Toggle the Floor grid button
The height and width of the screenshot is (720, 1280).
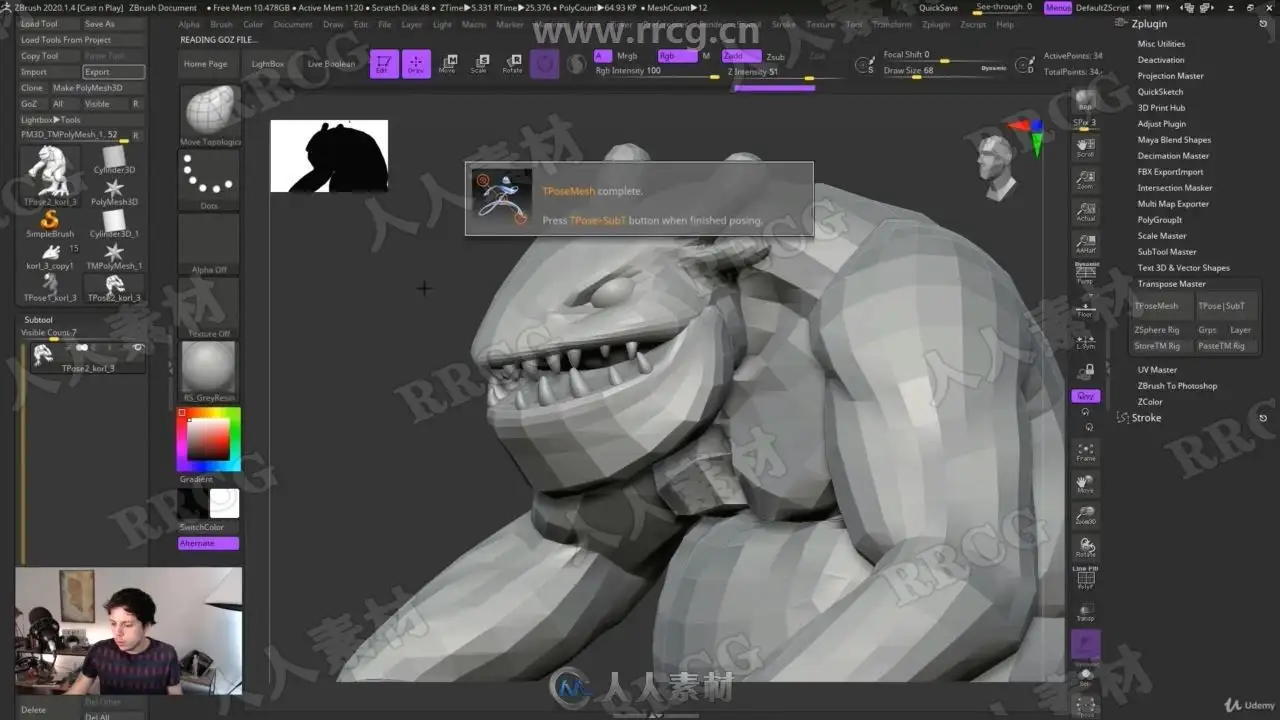coord(1085,308)
